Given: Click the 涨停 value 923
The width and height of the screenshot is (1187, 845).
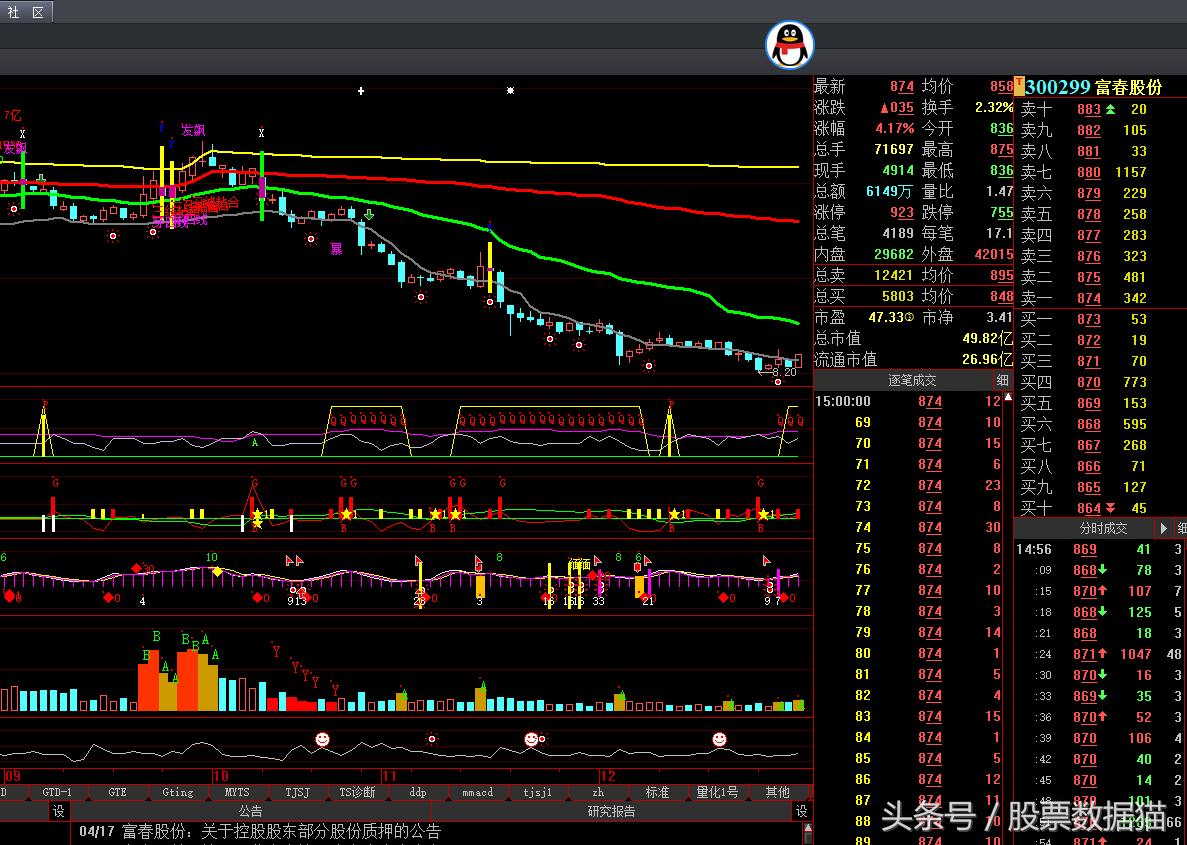Looking at the screenshot, I should coord(902,213).
